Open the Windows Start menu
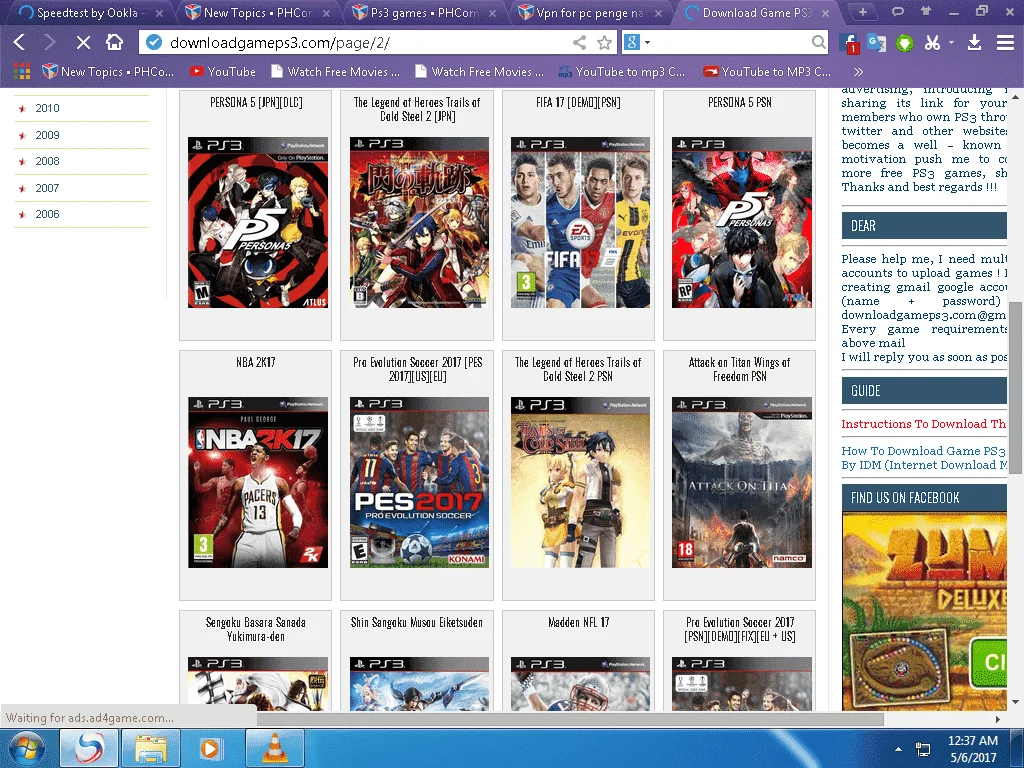The image size is (1024, 768). [x=25, y=748]
